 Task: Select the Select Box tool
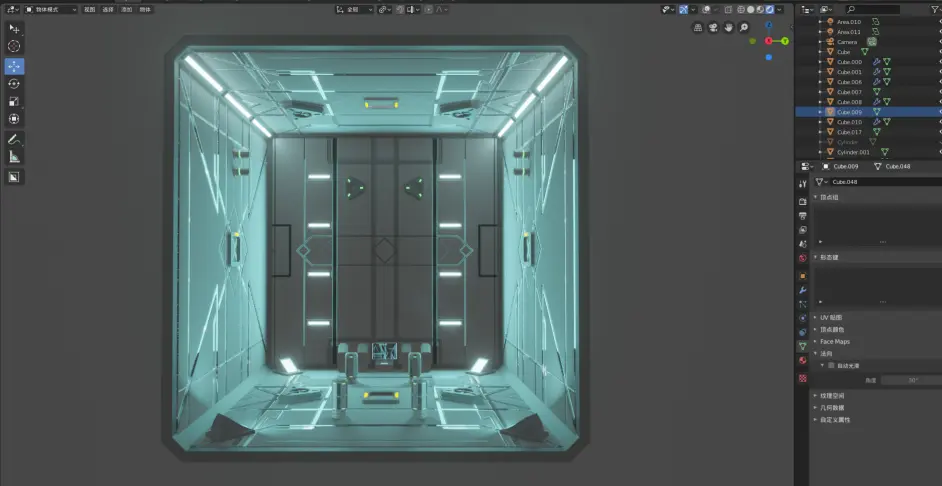pyautogui.click(x=14, y=28)
